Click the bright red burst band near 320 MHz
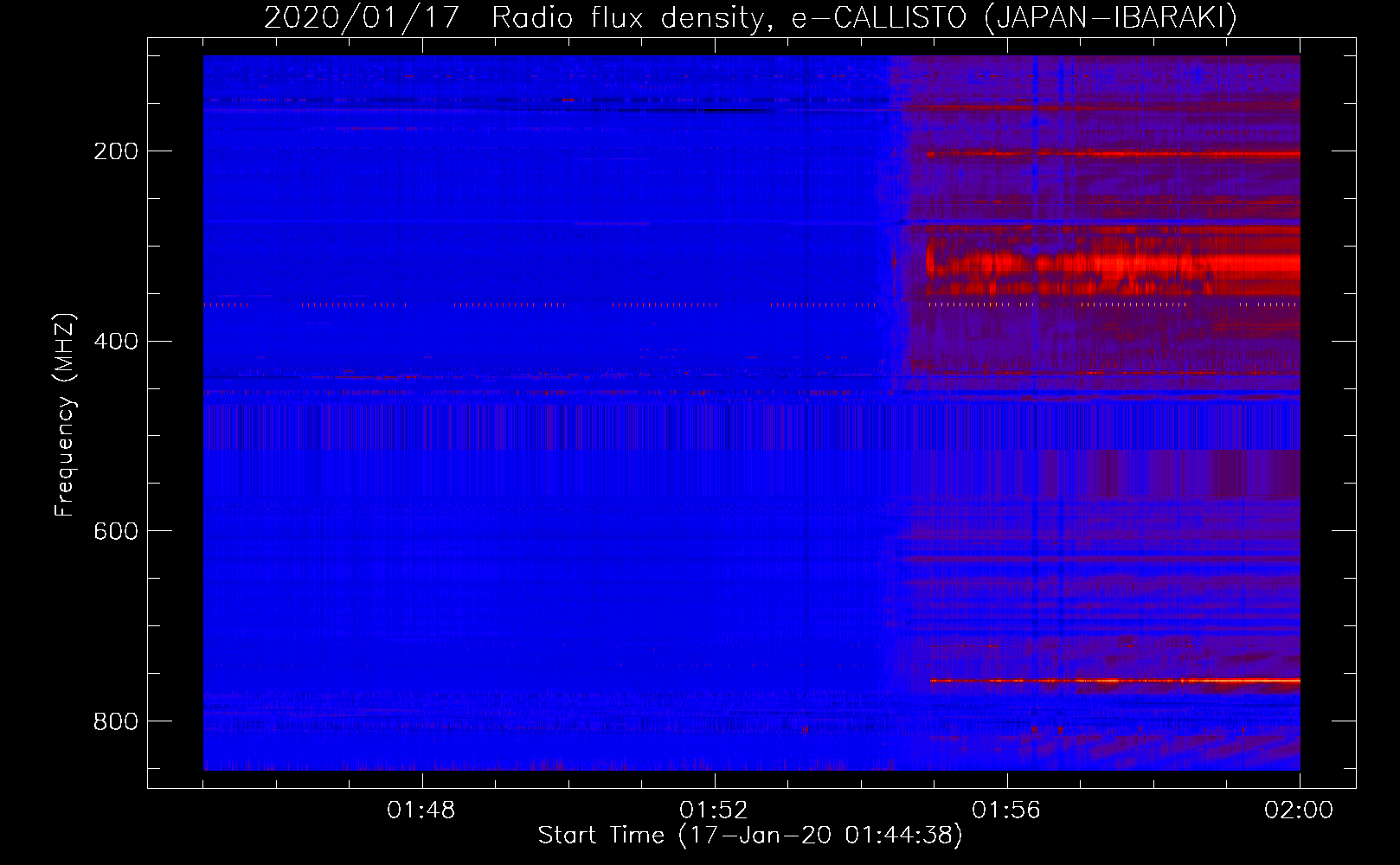This screenshot has width=1400, height=865. pos(1113,261)
